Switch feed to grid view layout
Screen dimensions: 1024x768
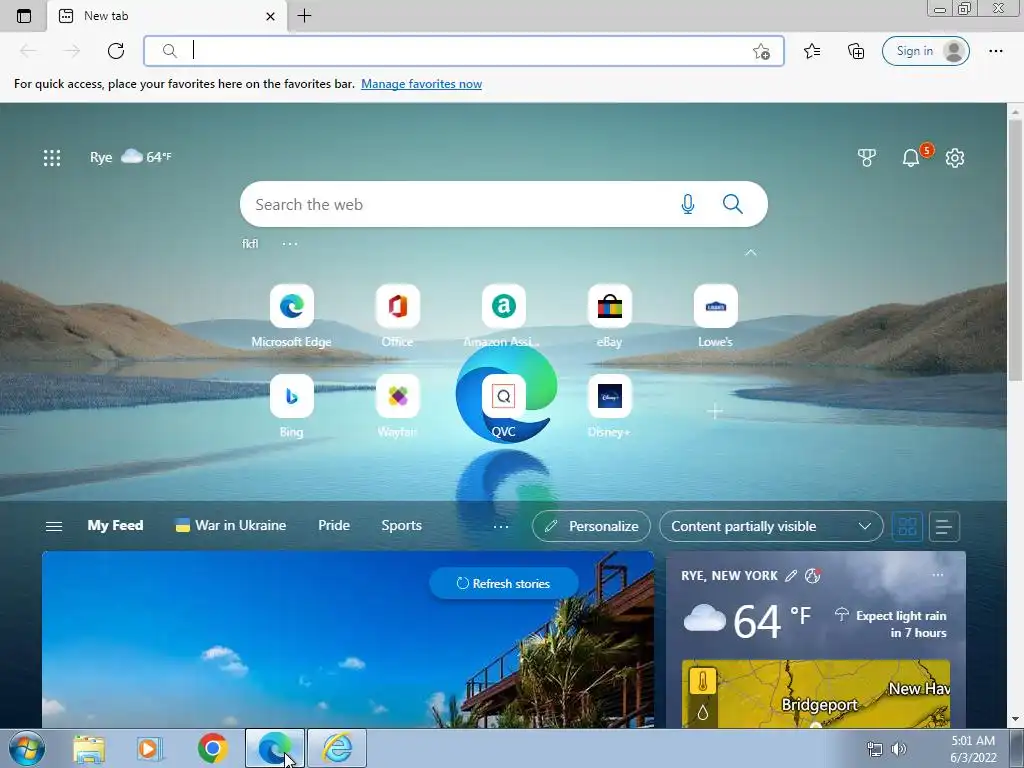click(907, 526)
